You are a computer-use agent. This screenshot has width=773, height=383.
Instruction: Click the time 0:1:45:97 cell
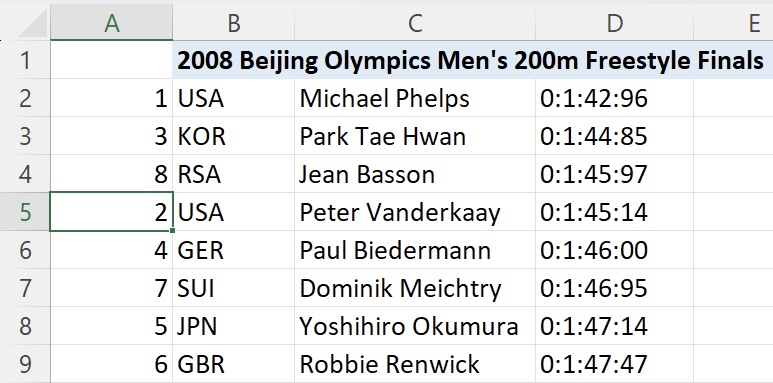click(614, 174)
